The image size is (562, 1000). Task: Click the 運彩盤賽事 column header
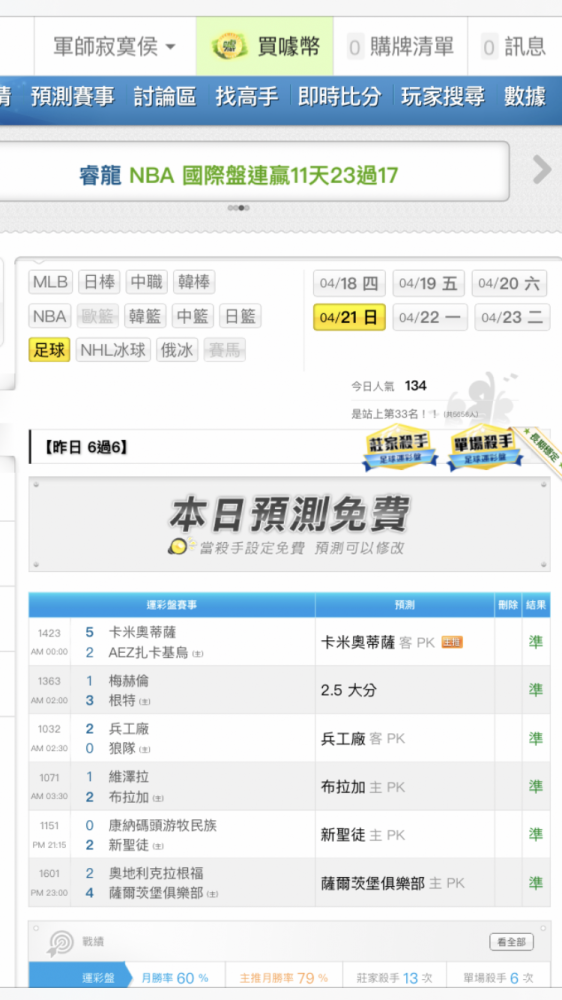pos(172,605)
